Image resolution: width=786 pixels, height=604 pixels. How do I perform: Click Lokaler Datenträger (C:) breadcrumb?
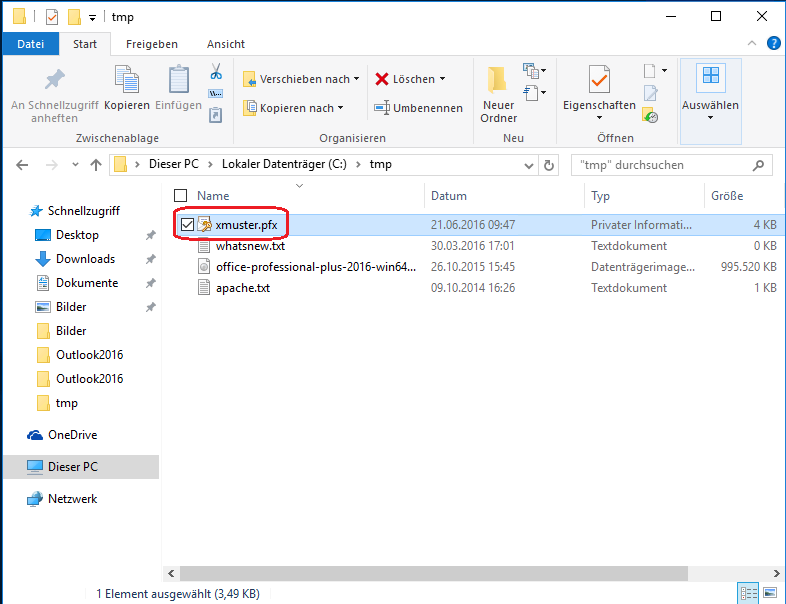[284, 164]
